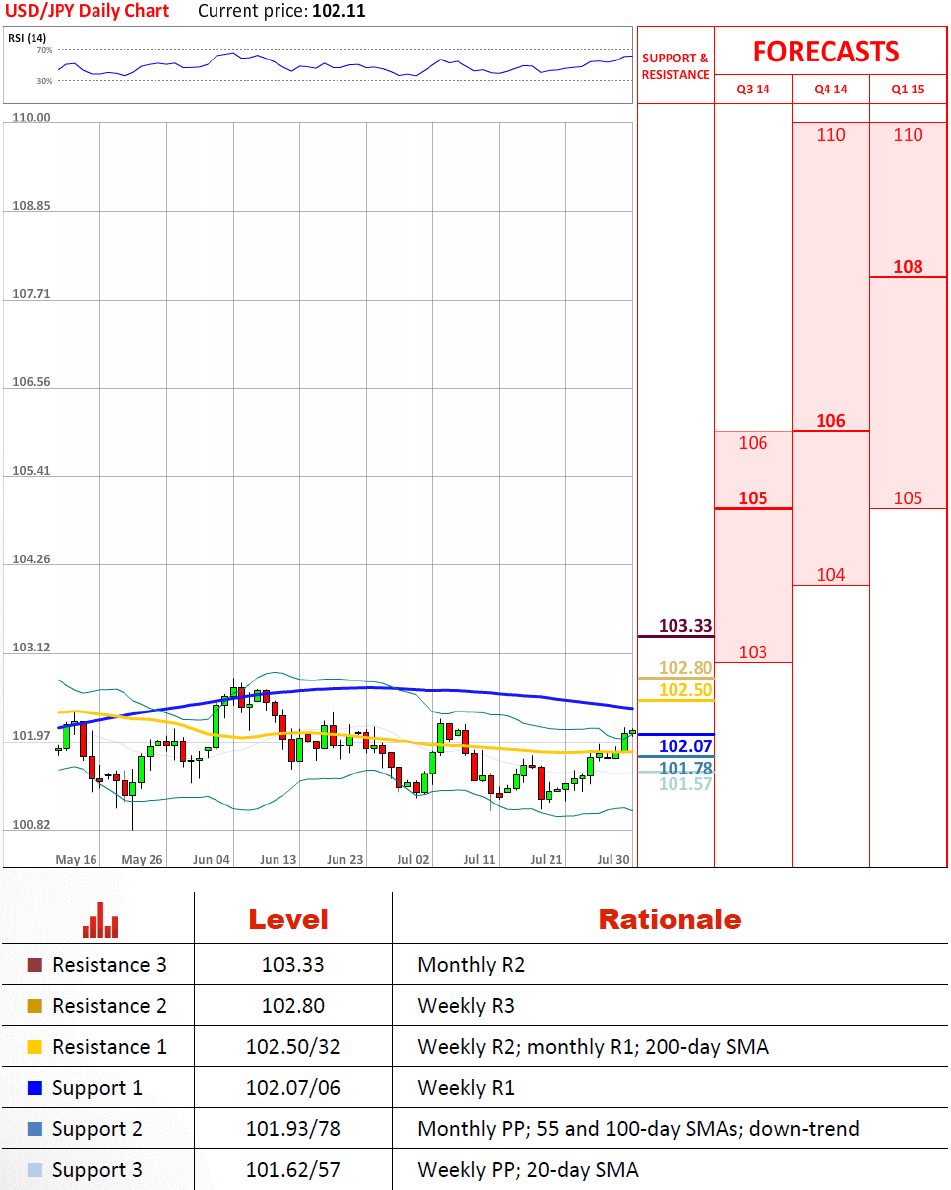The width and height of the screenshot is (951, 1190).
Task: Click the current price value 102.11
Action: [339, 11]
